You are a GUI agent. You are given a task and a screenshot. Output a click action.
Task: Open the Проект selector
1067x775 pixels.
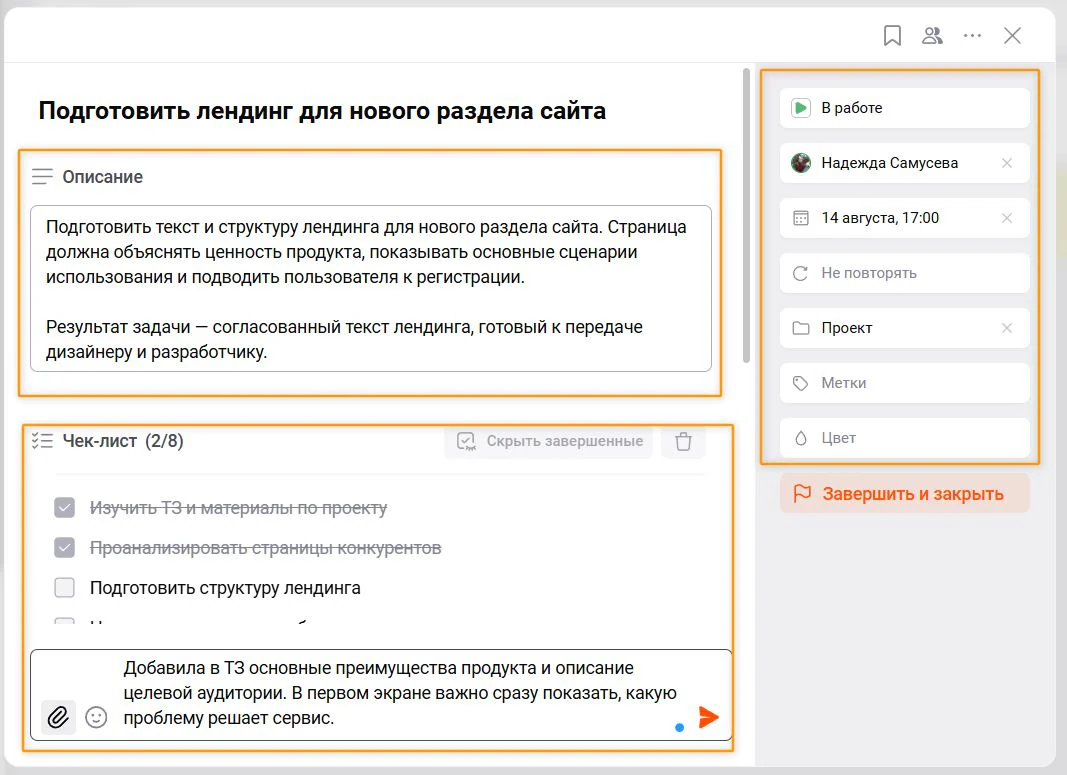(x=904, y=328)
